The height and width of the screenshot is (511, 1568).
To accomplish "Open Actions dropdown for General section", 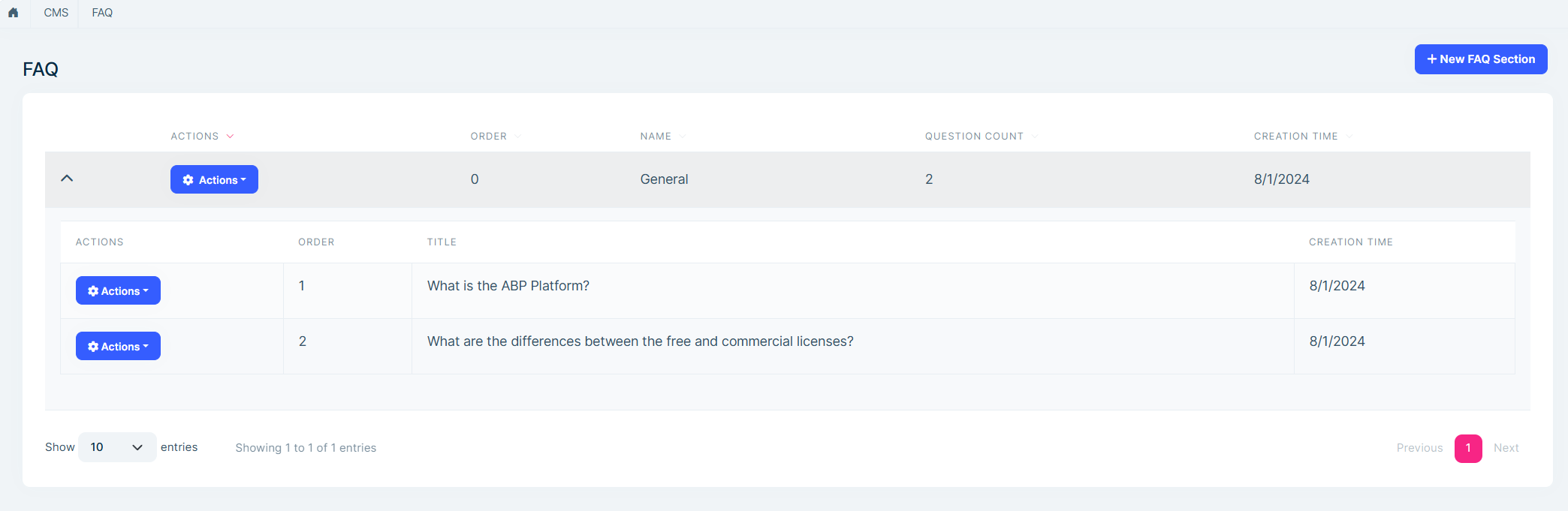I will click(x=214, y=180).
